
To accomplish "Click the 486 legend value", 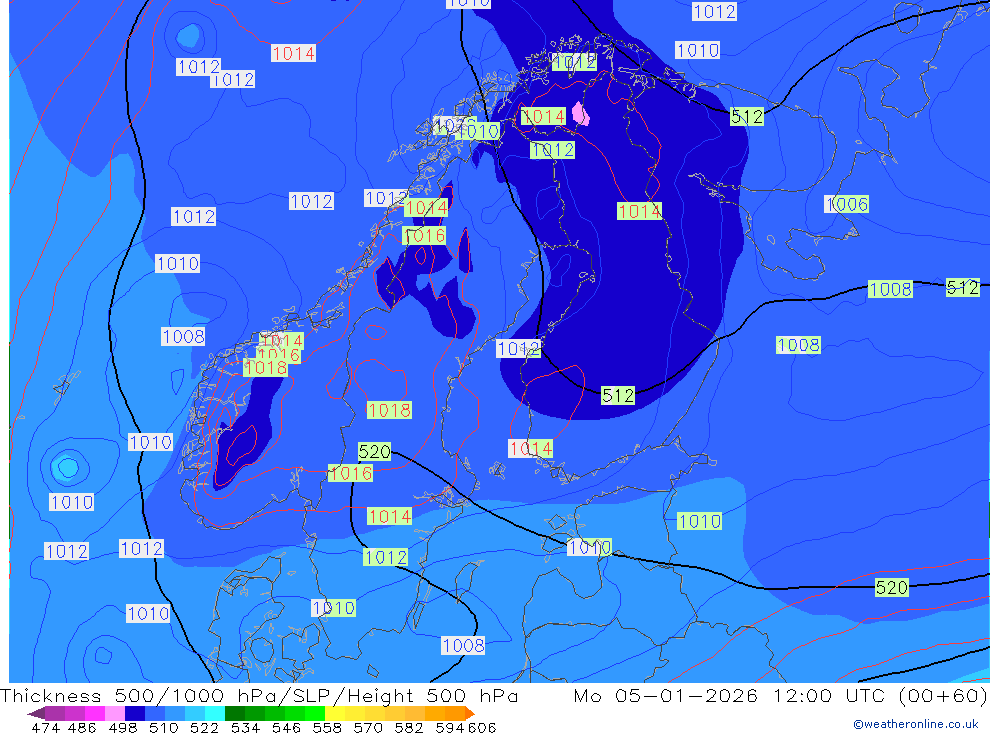I will 82,728.
